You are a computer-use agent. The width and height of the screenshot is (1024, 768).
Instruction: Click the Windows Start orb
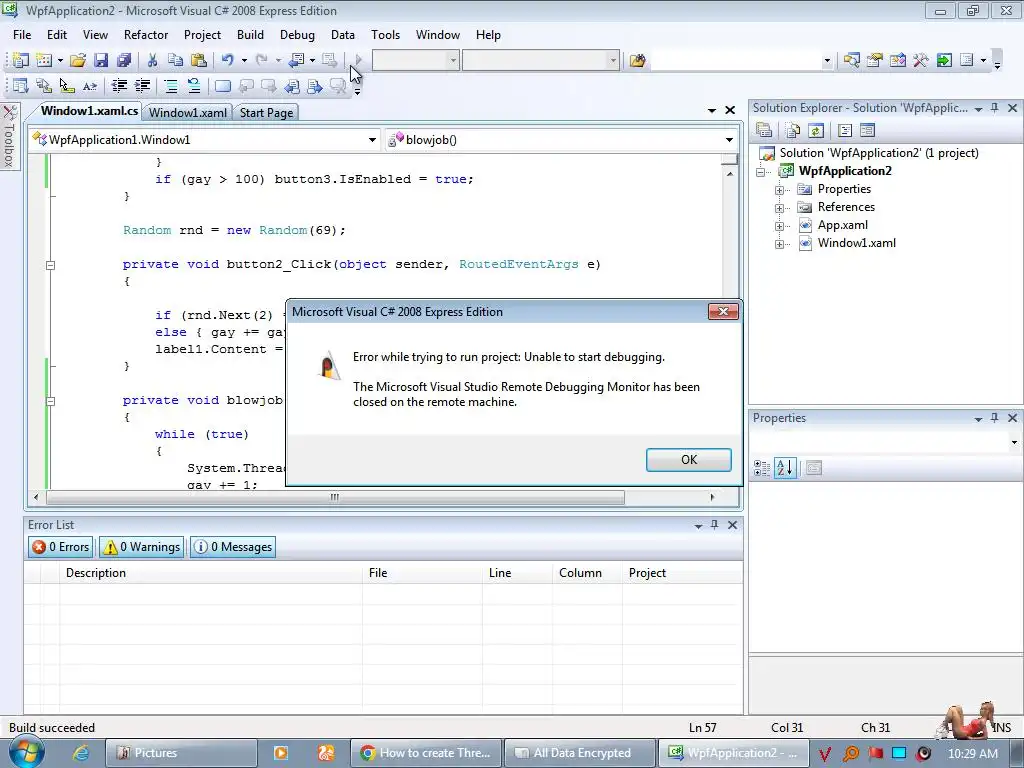(27, 752)
